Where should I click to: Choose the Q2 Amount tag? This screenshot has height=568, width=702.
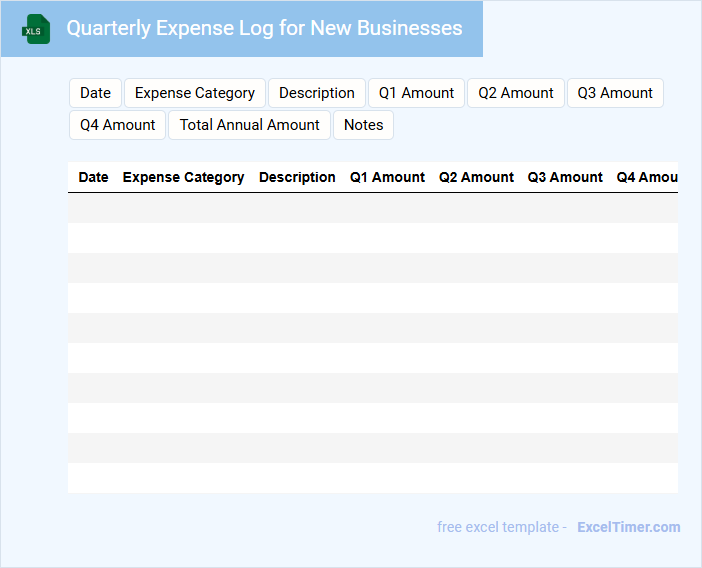click(x=515, y=93)
